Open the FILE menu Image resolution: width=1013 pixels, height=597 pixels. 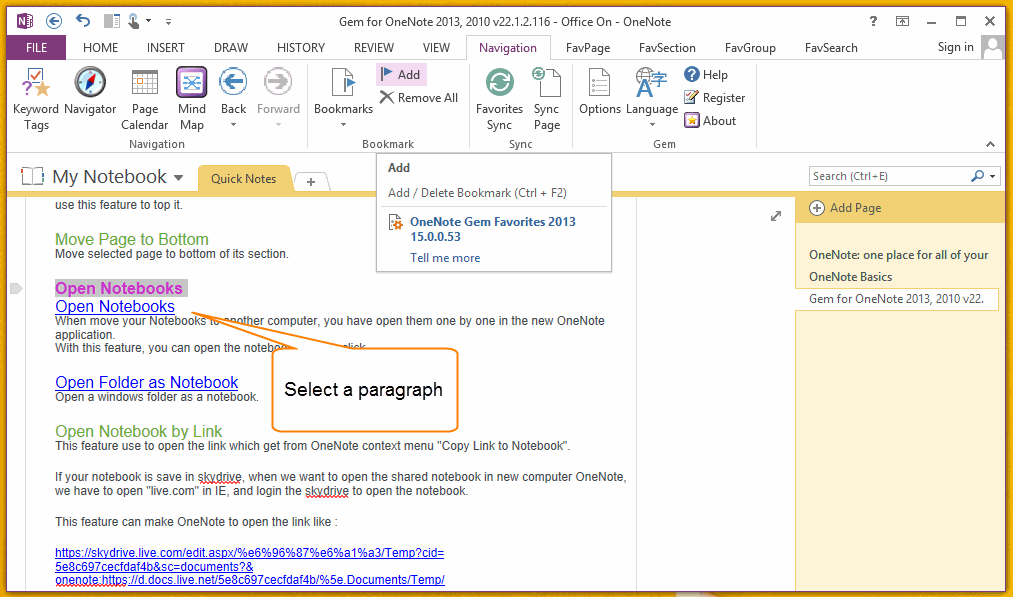pyautogui.click(x=36, y=48)
